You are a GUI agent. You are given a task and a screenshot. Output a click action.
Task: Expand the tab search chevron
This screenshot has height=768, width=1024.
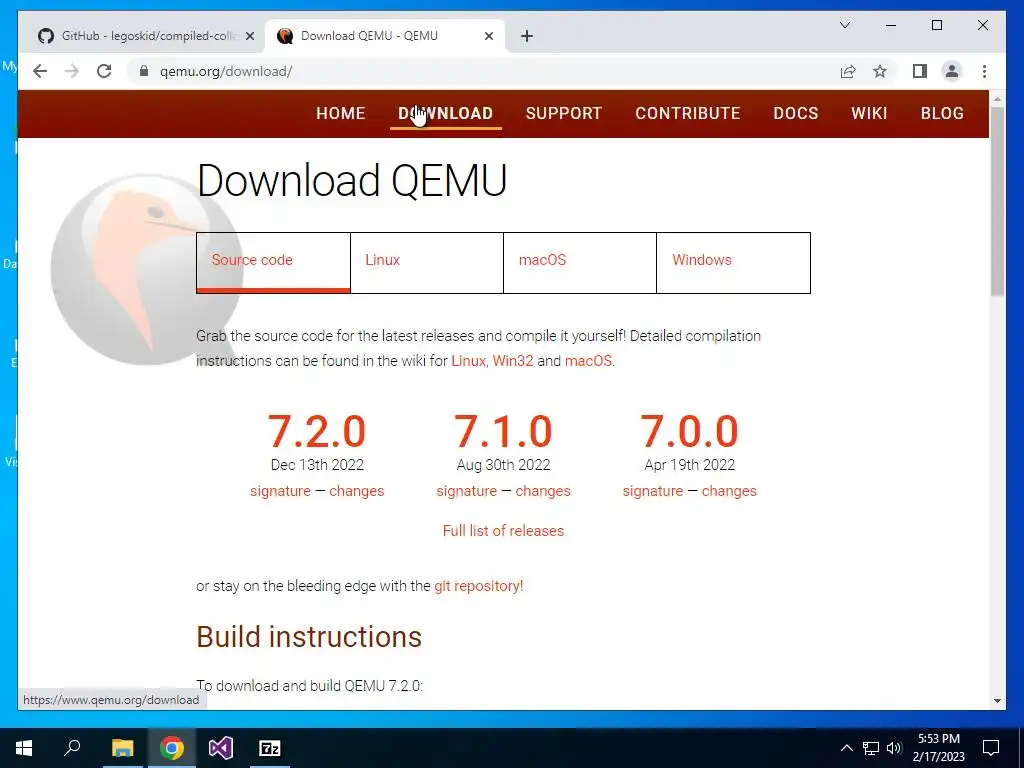[845, 25]
